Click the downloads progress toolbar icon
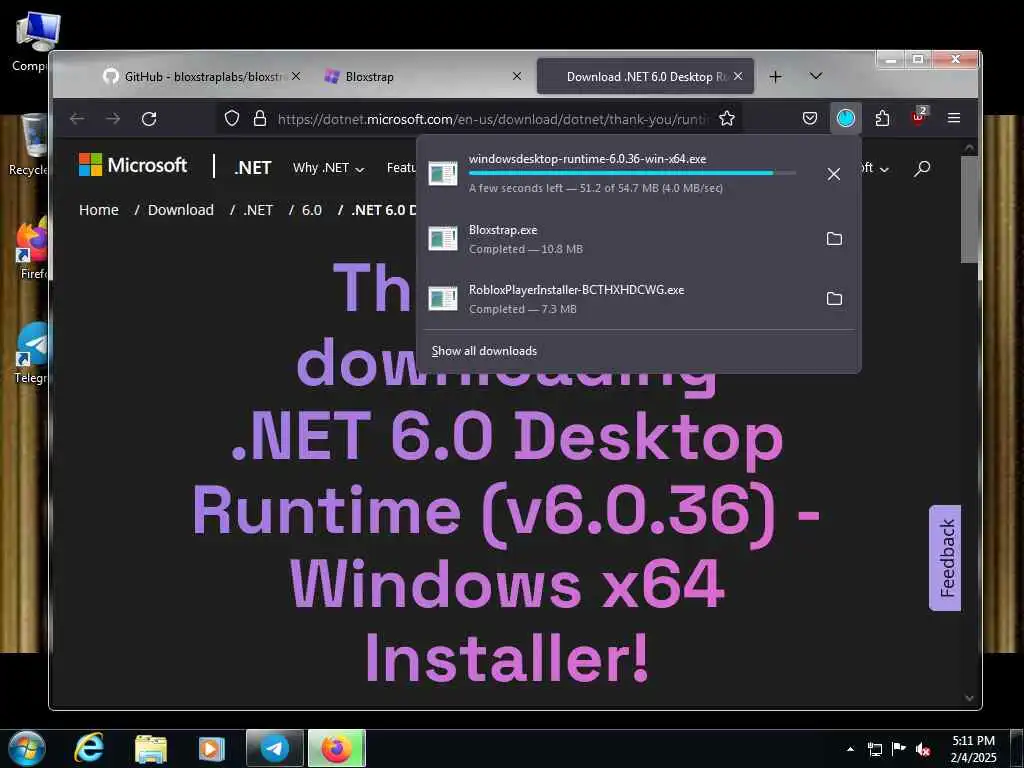This screenshot has width=1024, height=768. click(846, 118)
